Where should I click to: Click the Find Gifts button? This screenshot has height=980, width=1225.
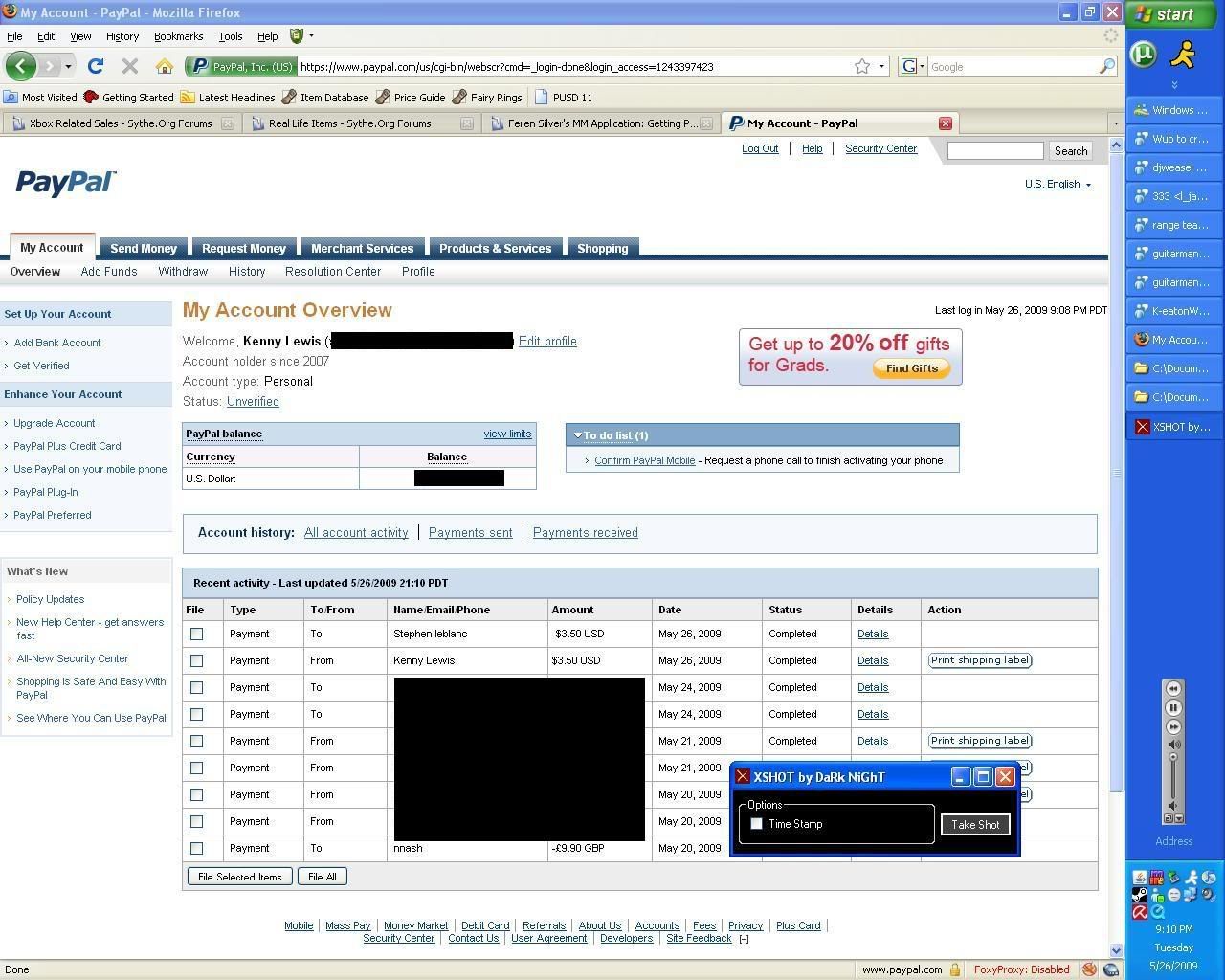911,368
